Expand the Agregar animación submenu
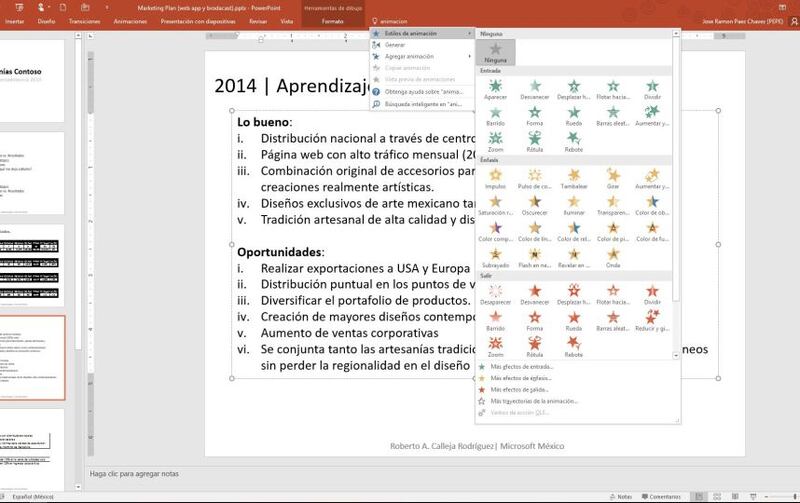The width and height of the screenshot is (800, 503). coord(422,56)
